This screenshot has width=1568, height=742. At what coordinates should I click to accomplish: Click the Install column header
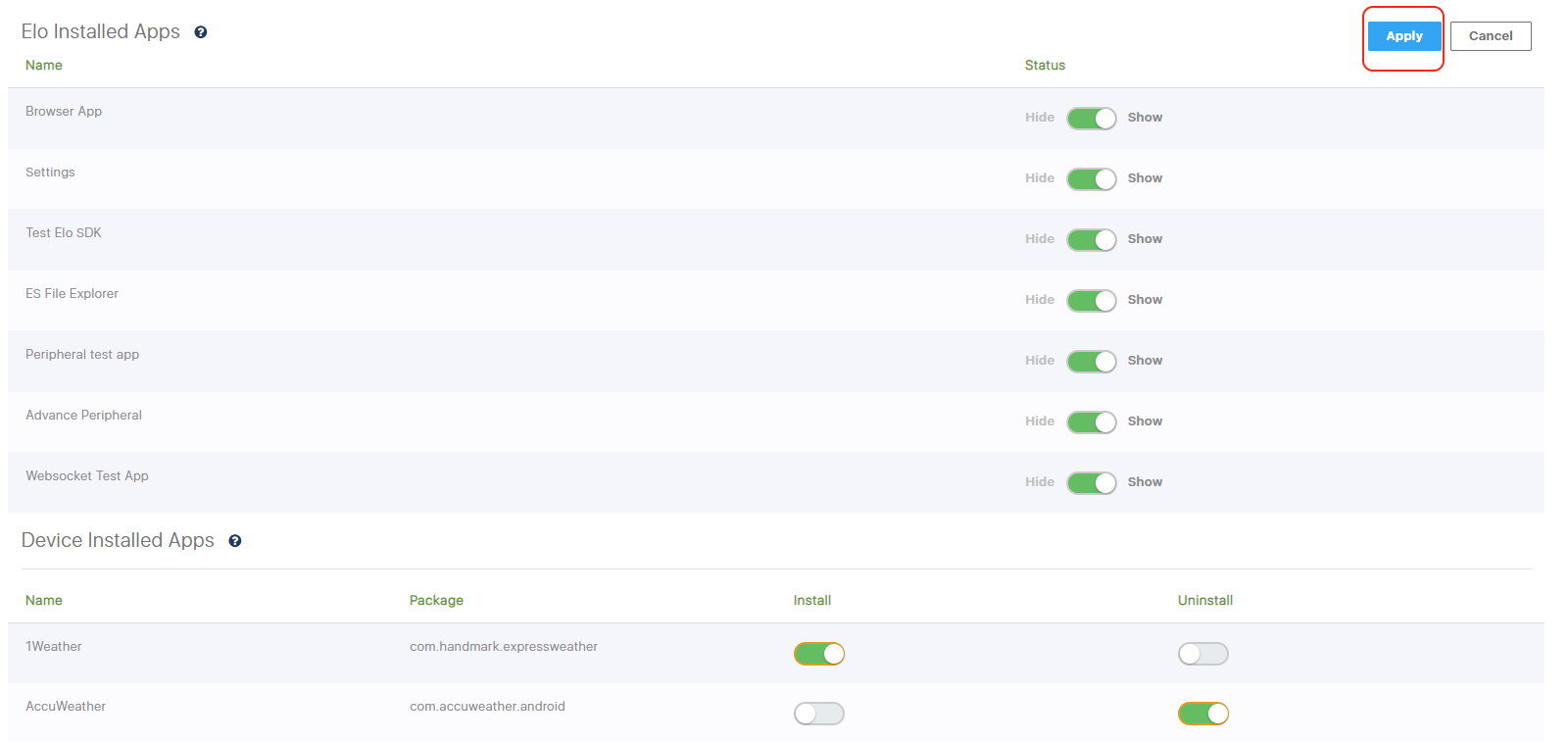click(812, 601)
